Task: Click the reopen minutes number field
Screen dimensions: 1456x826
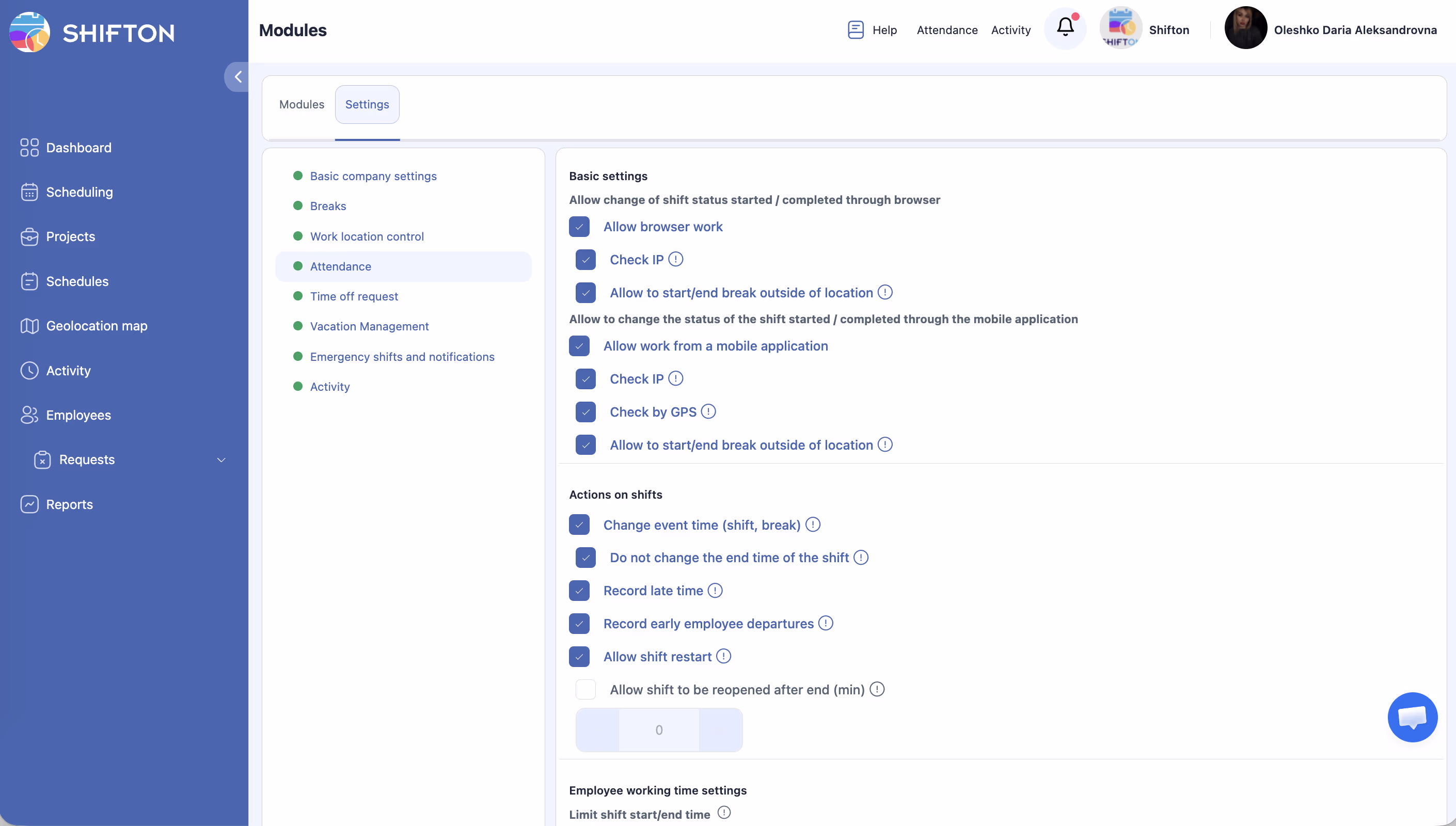Action: coord(658,729)
